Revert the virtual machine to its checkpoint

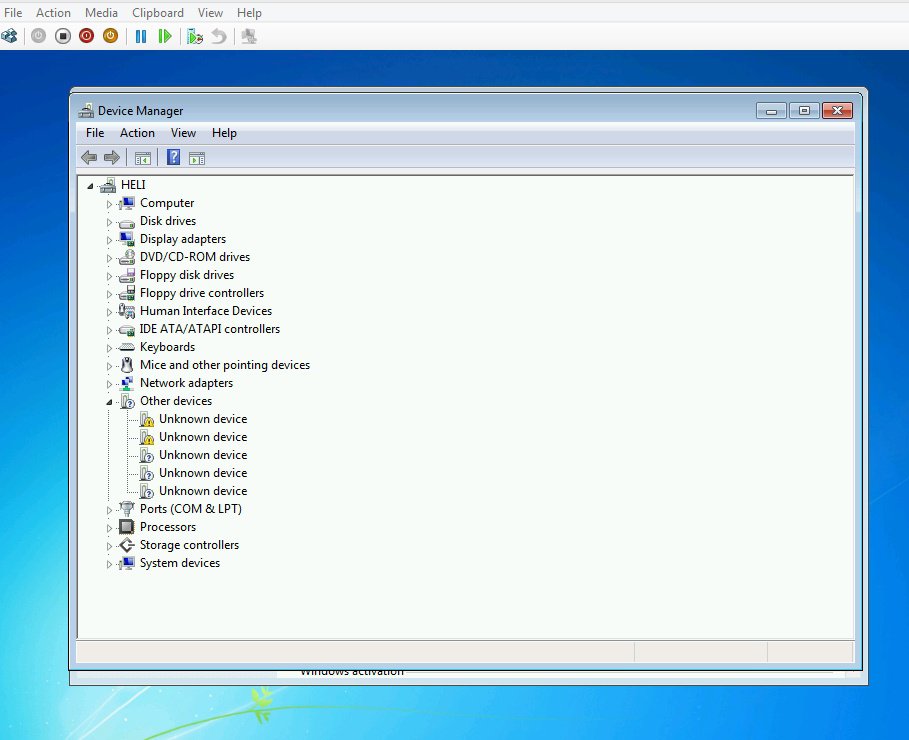coord(218,35)
